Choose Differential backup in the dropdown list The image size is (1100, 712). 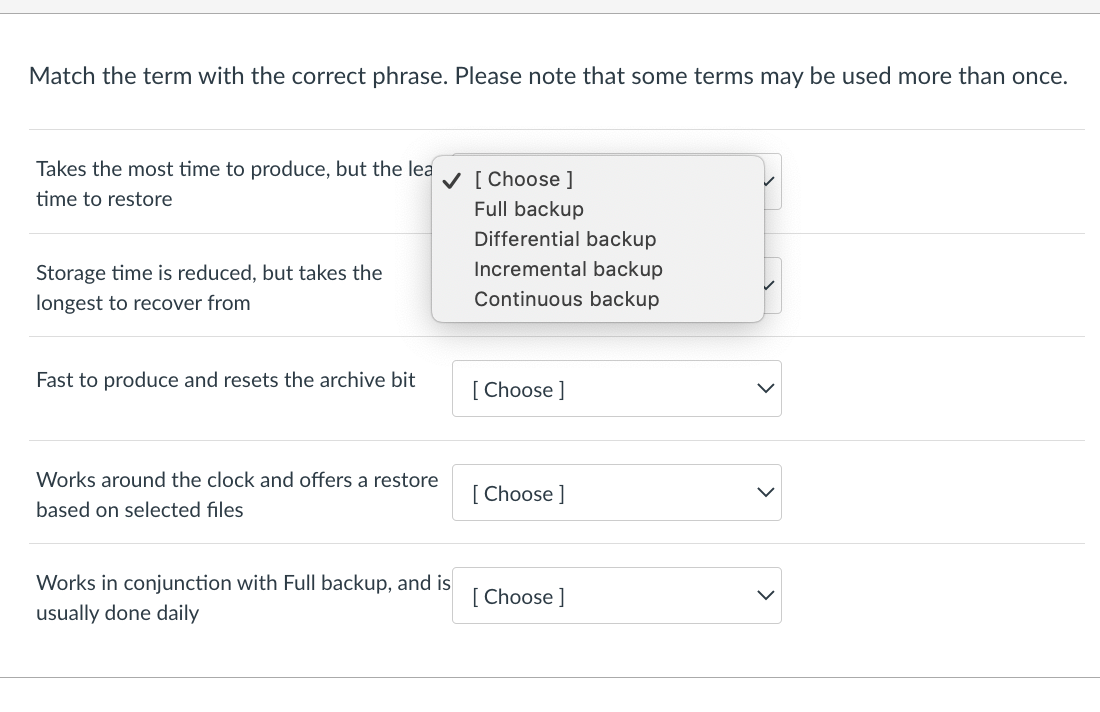pyautogui.click(x=565, y=239)
